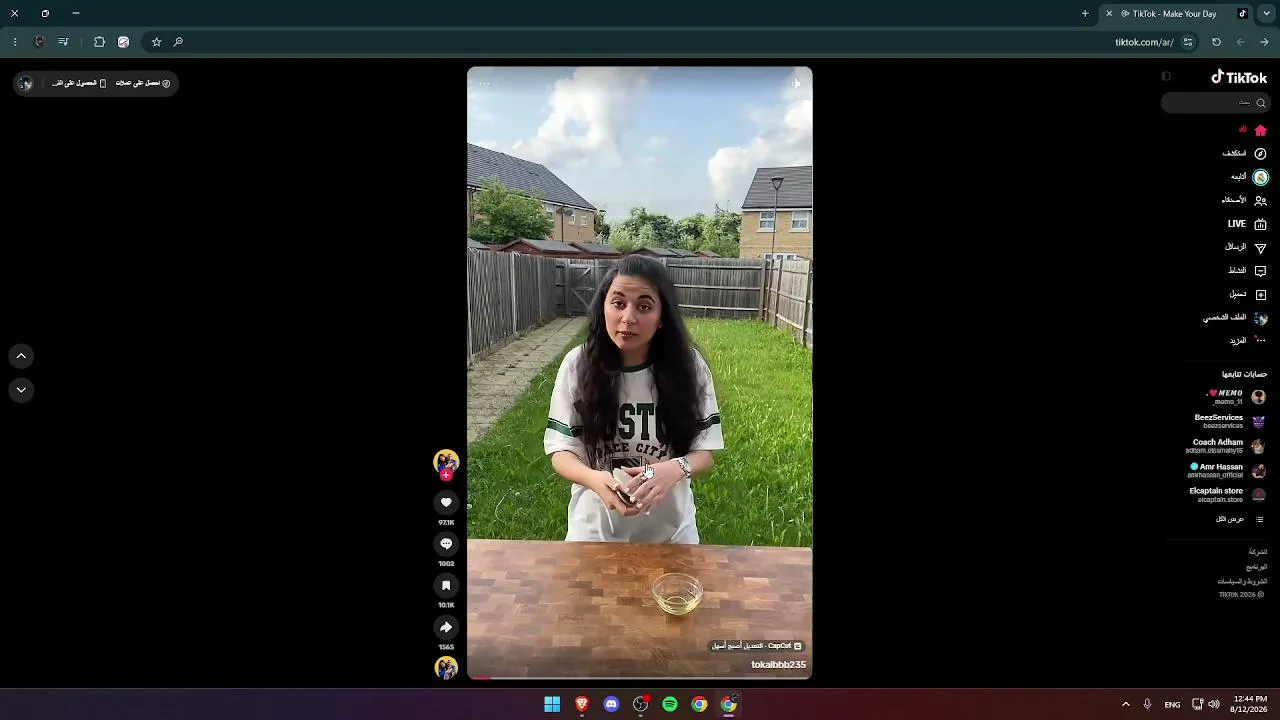
Task: Open the browser three-dots main menu
Action: (14, 42)
